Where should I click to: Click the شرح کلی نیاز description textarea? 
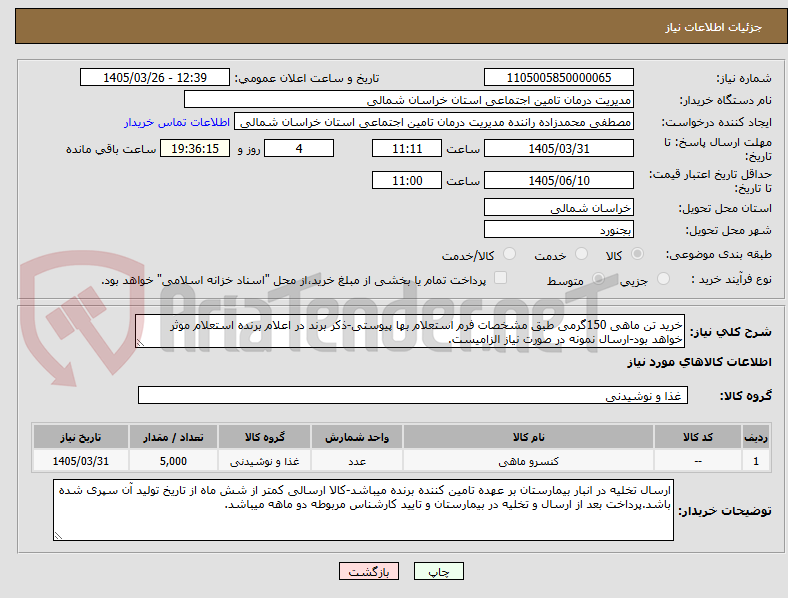[410, 331]
